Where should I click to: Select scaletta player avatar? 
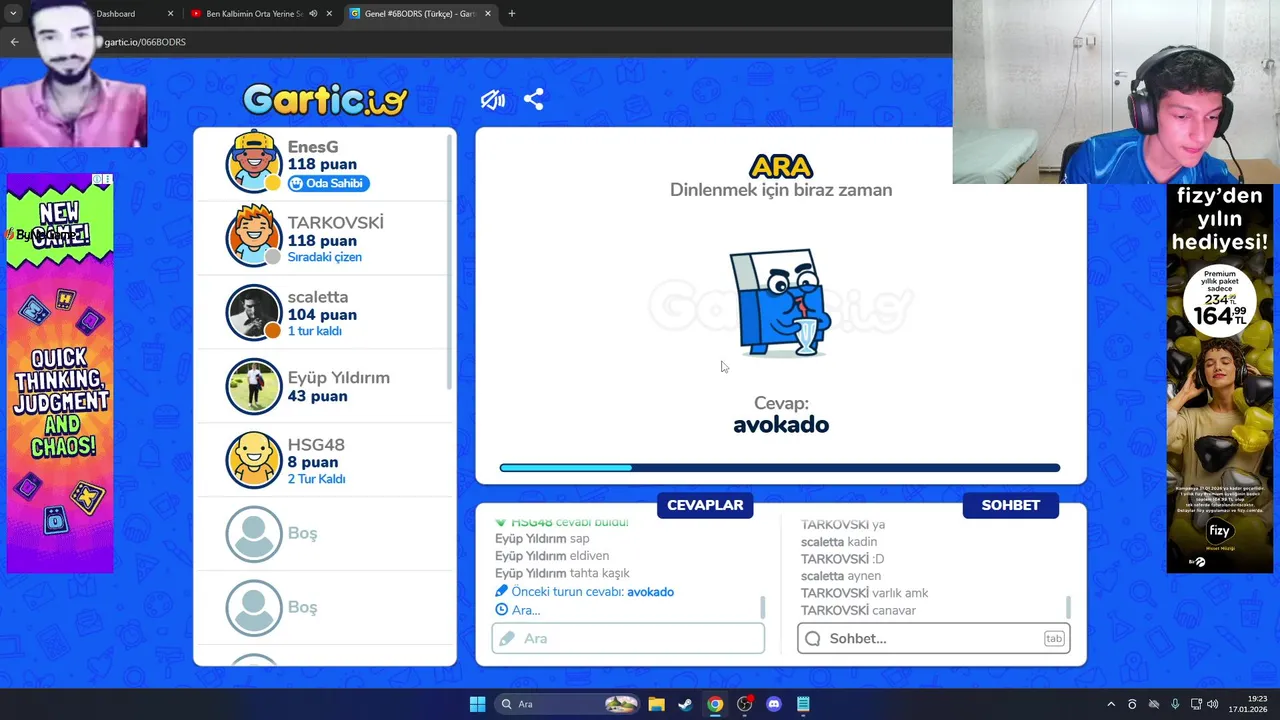(254, 313)
